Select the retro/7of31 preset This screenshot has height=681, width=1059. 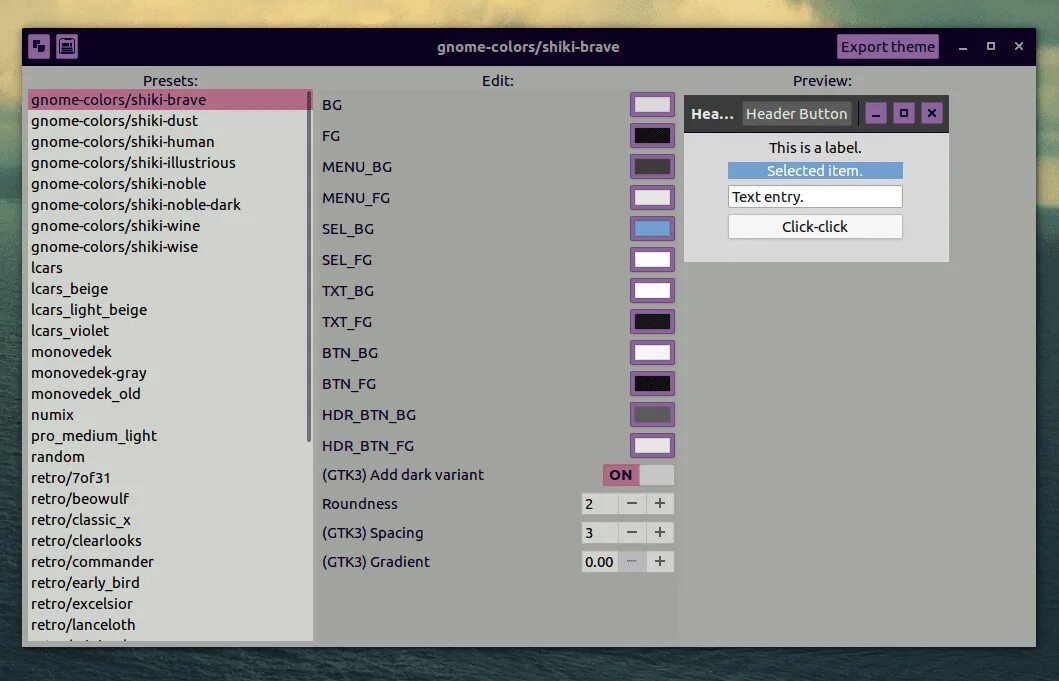(x=168, y=477)
